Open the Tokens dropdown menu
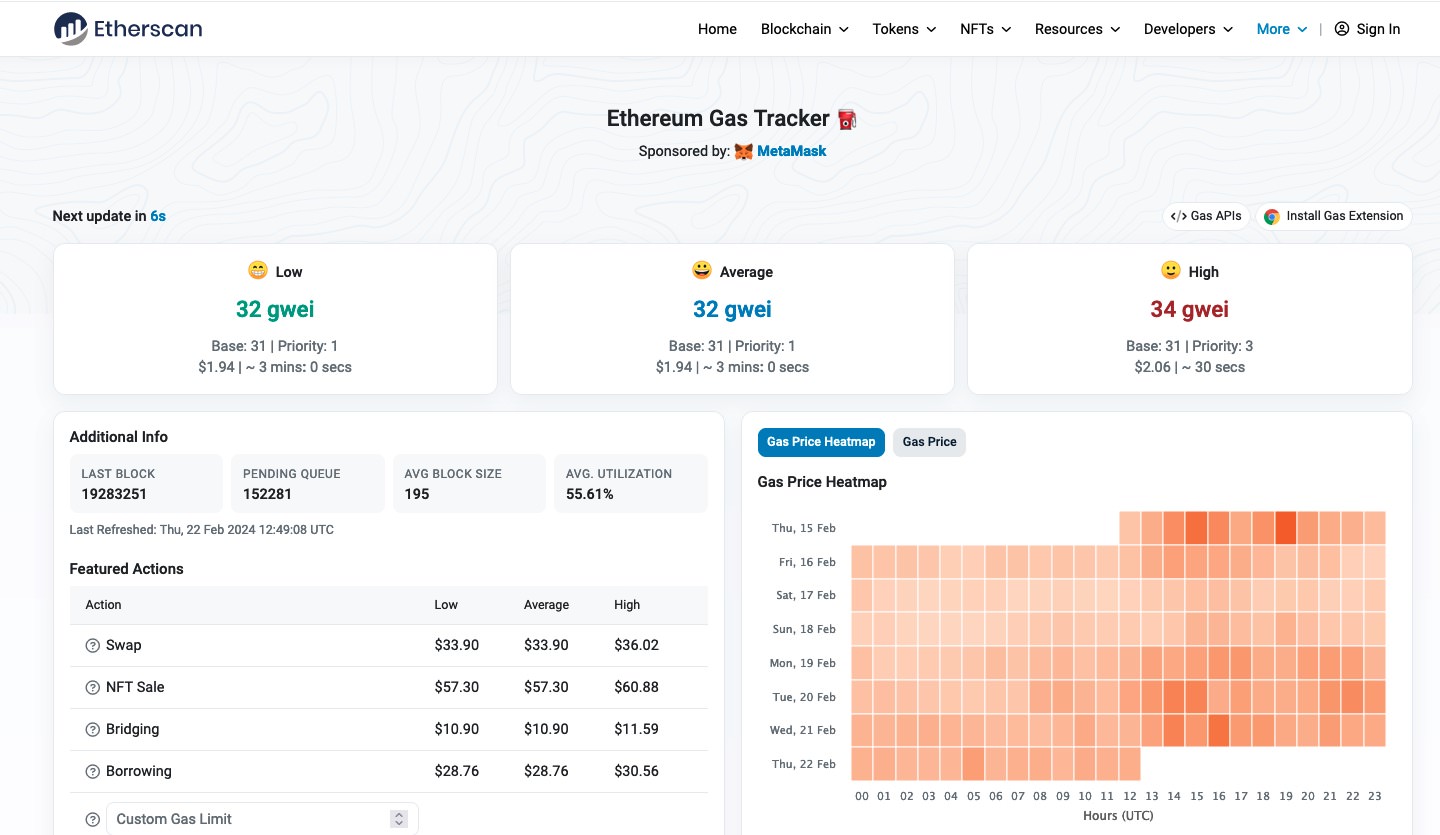This screenshot has width=1440, height=835. coord(904,29)
